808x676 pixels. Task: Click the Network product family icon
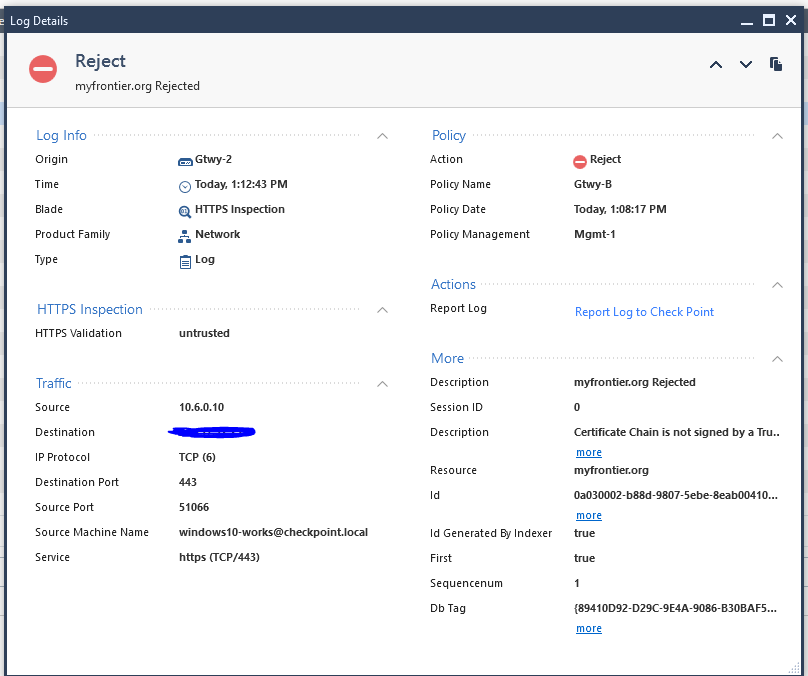click(x=184, y=234)
